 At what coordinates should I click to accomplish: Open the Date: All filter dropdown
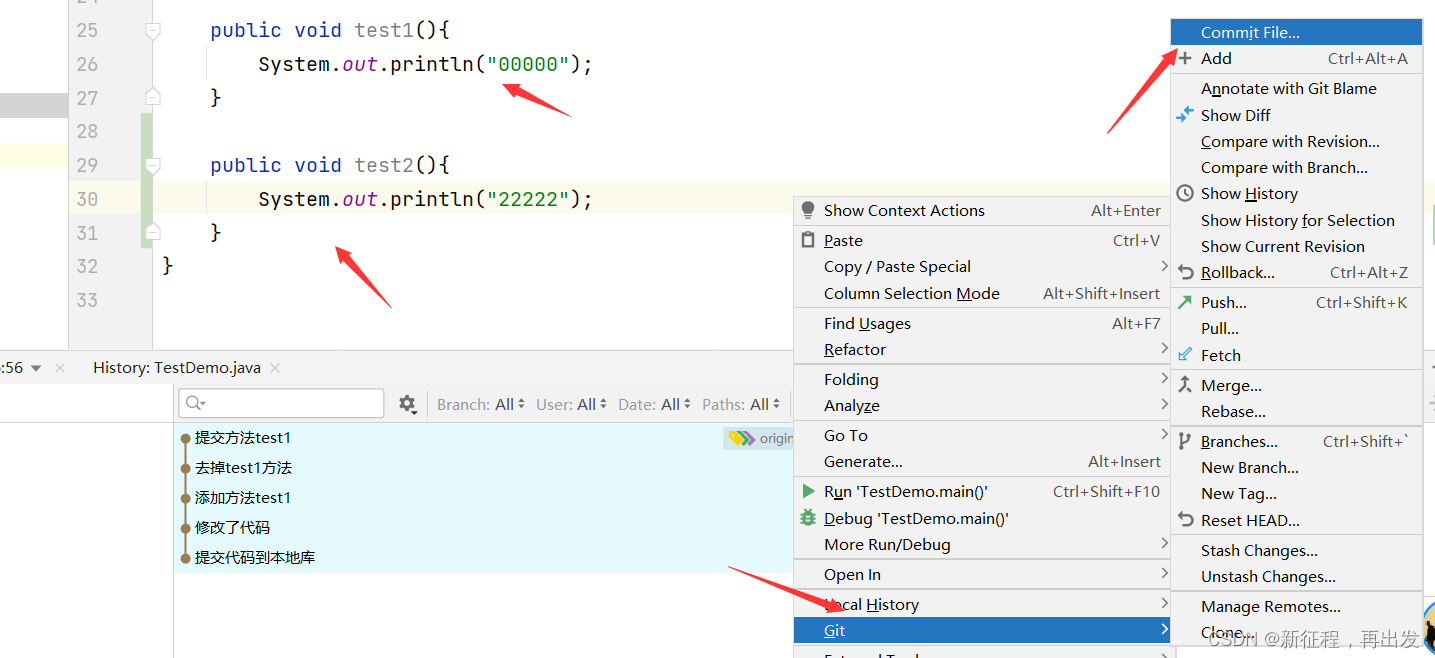click(x=655, y=404)
